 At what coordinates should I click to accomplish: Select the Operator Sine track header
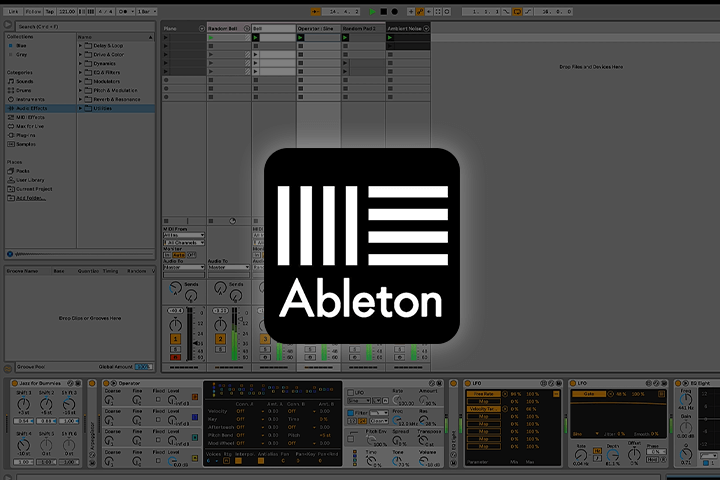tap(319, 28)
